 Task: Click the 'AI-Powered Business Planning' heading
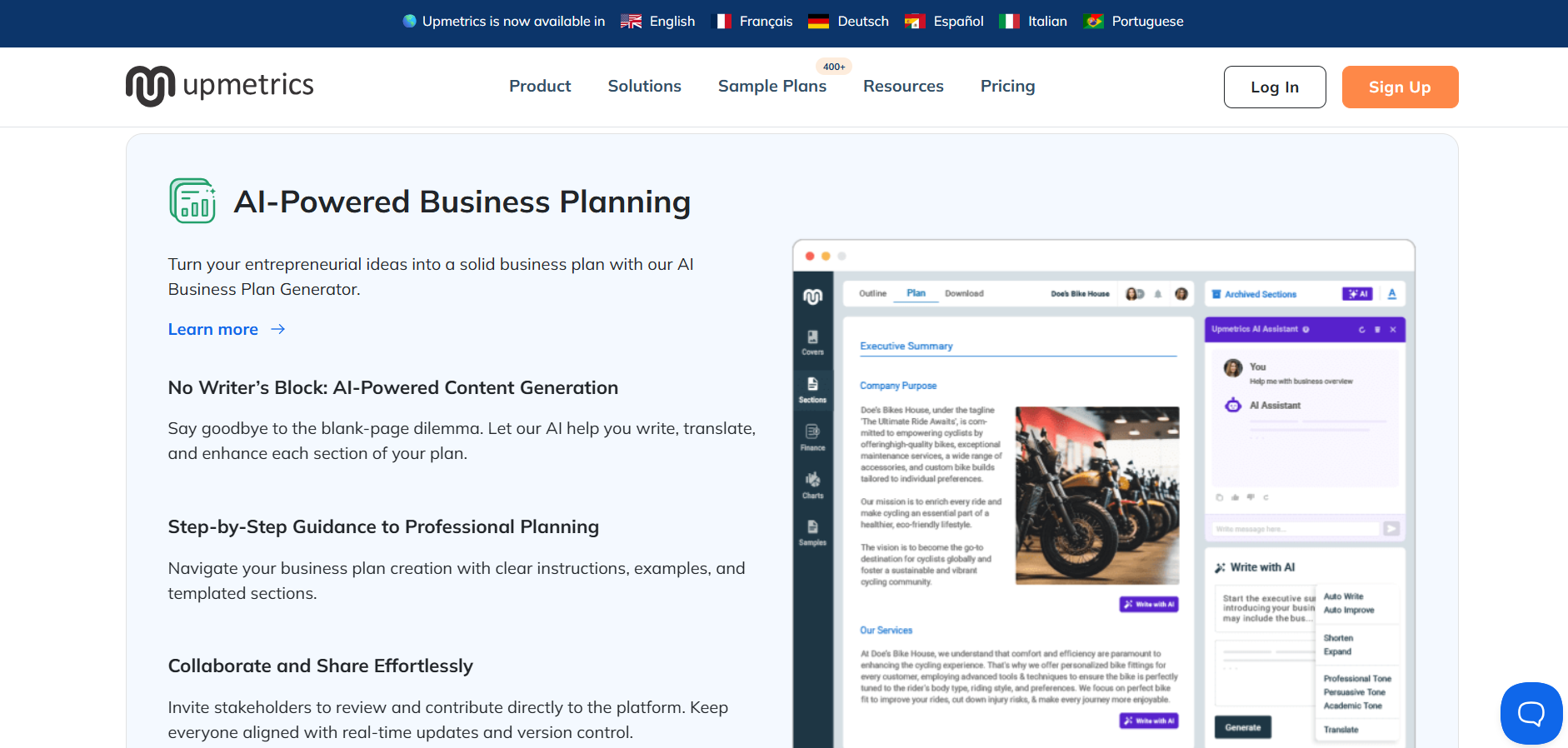(x=462, y=202)
